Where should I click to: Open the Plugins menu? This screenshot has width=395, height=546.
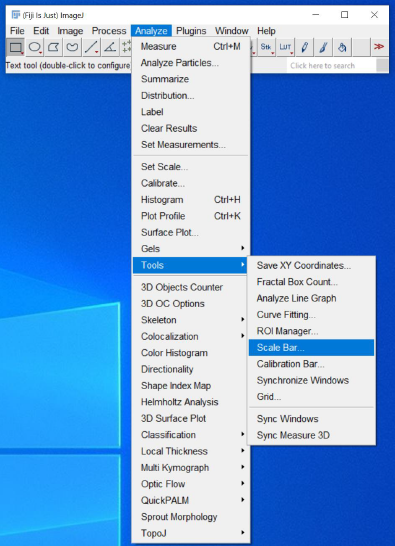click(x=191, y=31)
